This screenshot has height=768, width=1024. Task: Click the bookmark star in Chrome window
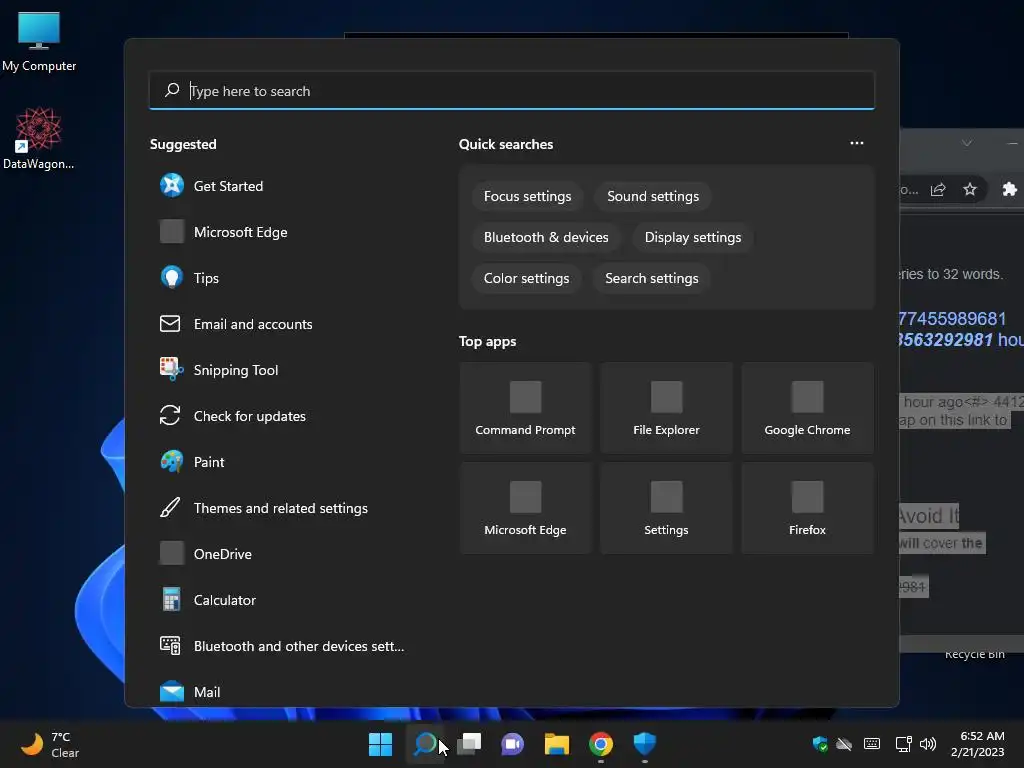pyautogui.click(x=970, y=189)
